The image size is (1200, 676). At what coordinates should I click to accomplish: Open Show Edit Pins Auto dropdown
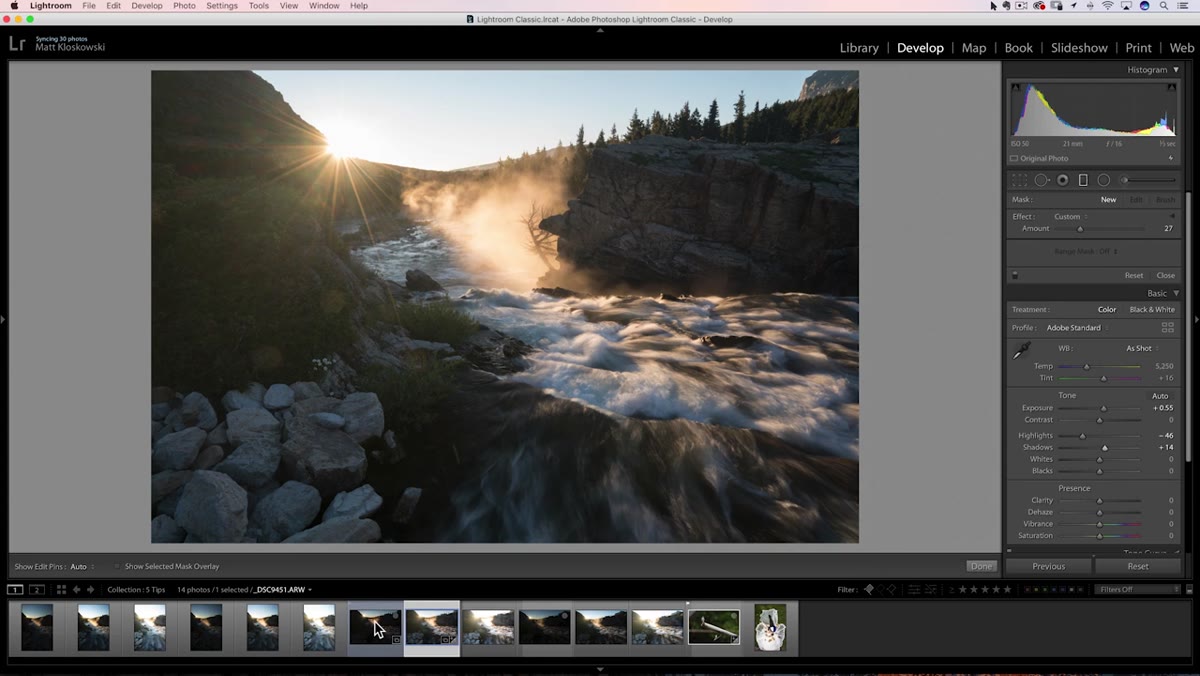tap(81, 567)
